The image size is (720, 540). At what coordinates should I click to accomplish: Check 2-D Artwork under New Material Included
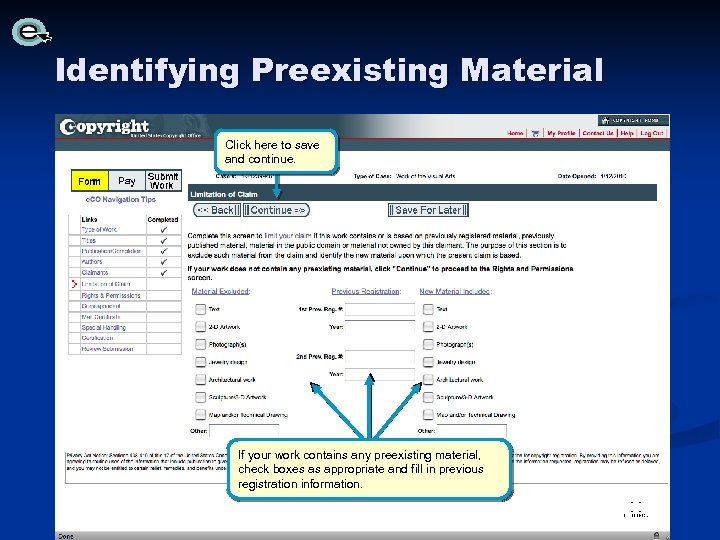point(428,326)
